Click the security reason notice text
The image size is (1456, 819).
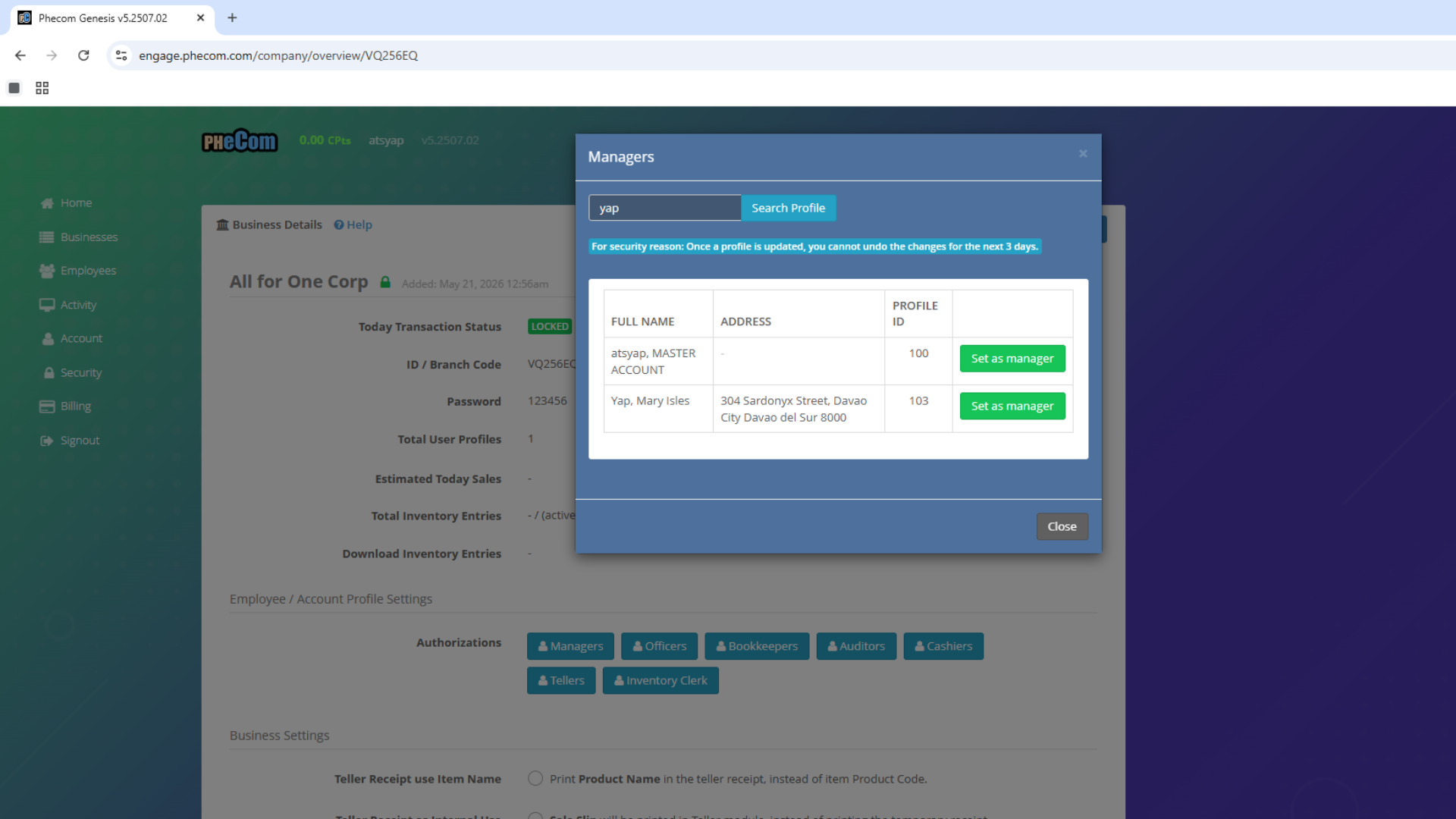click(x=814, y=246)
